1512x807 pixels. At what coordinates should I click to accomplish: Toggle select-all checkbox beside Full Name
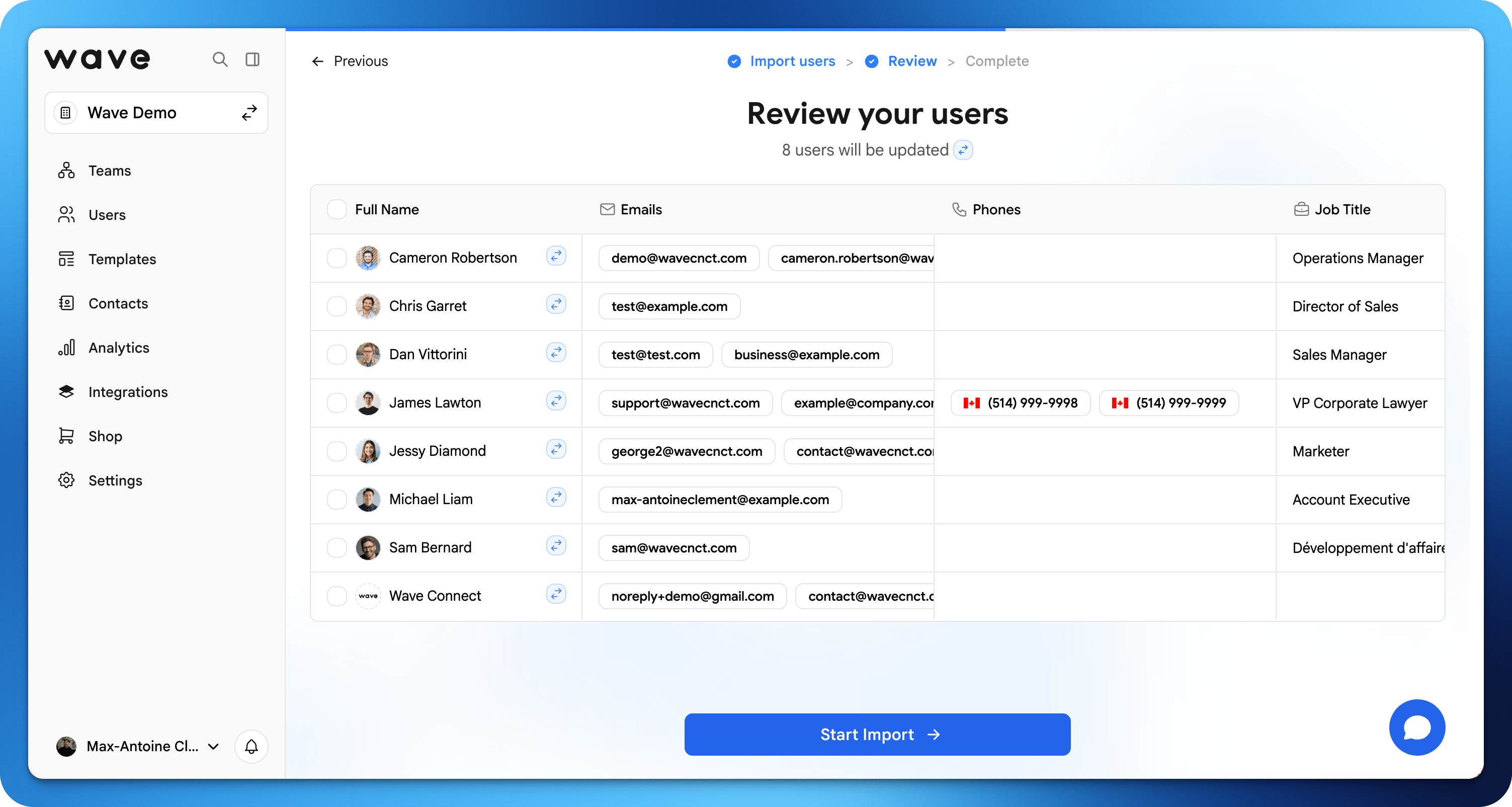pos(337,209)
